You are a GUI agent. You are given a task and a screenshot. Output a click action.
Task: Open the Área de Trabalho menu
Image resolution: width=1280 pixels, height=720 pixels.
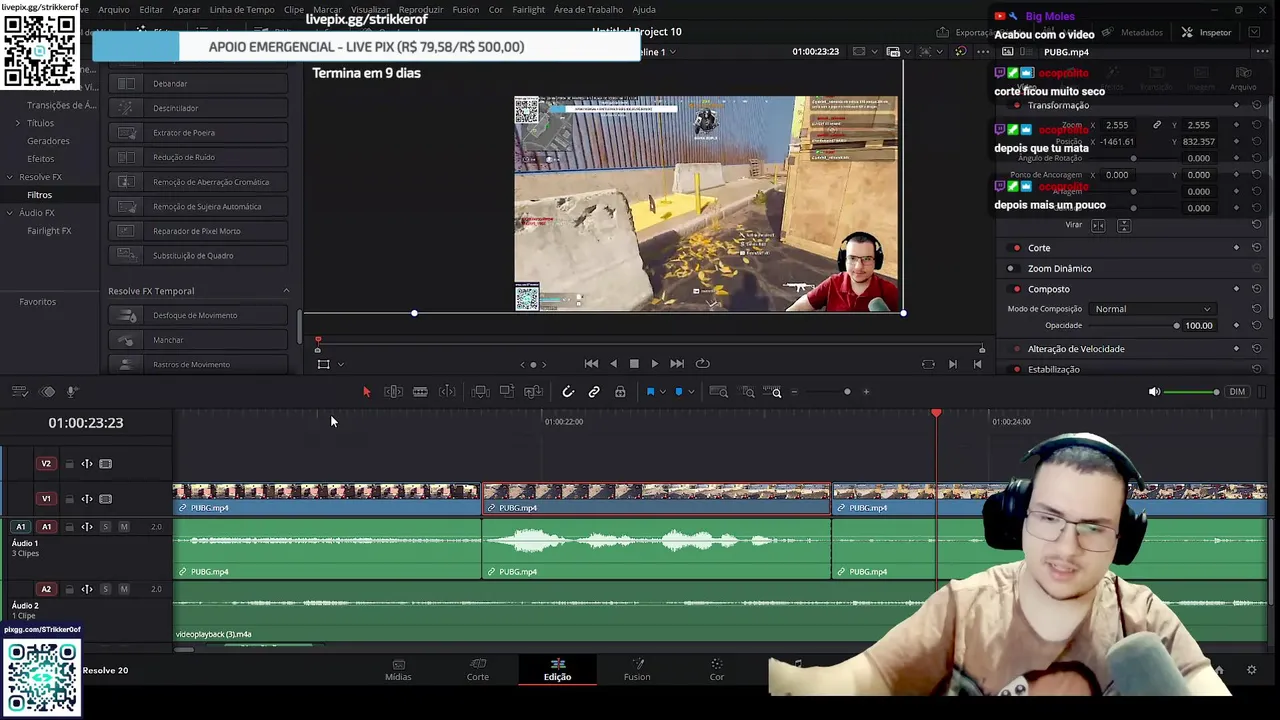pyautogui.click(x=588, y=10)
